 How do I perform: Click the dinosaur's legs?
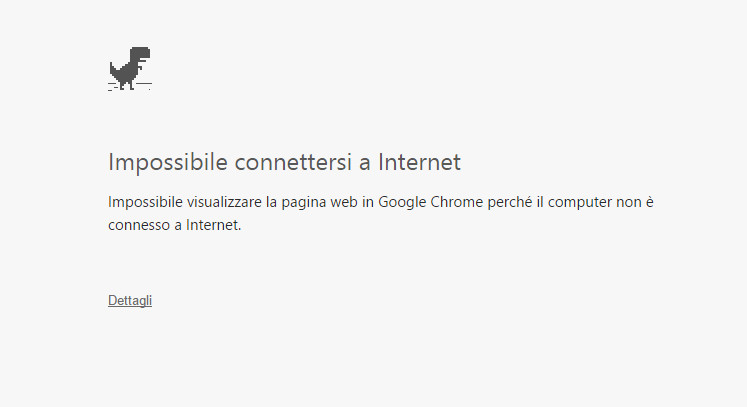pyautogui.click(x=127, y=83)
